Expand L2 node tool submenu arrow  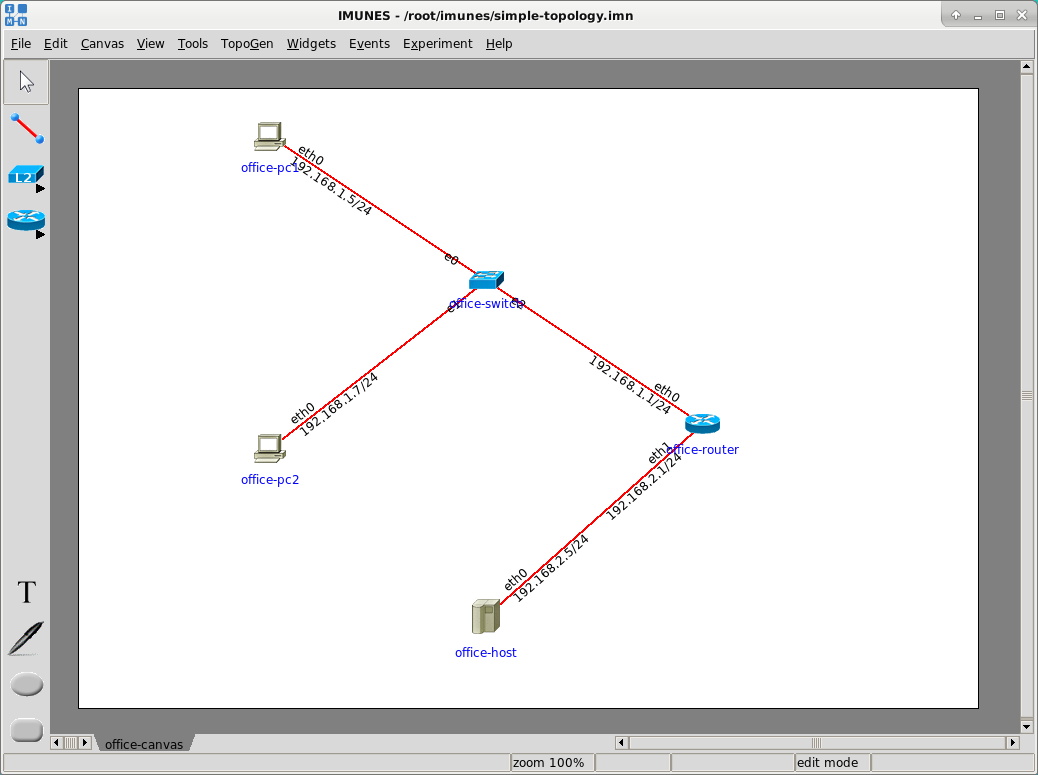pos(40,189)
